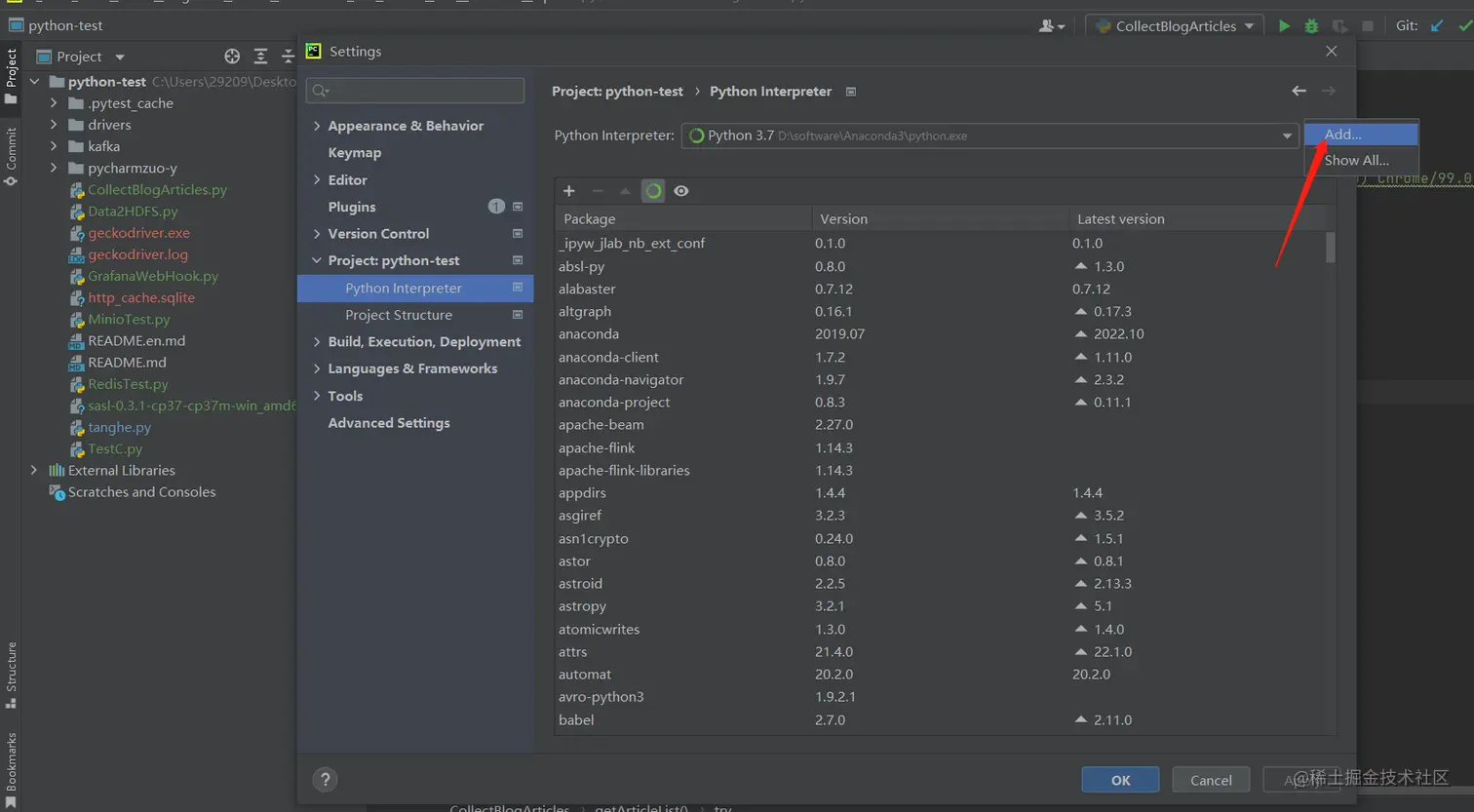Screen dimensions: 1474x812
Task: Click the Settings search field
Action: click(x=415, y=91)
